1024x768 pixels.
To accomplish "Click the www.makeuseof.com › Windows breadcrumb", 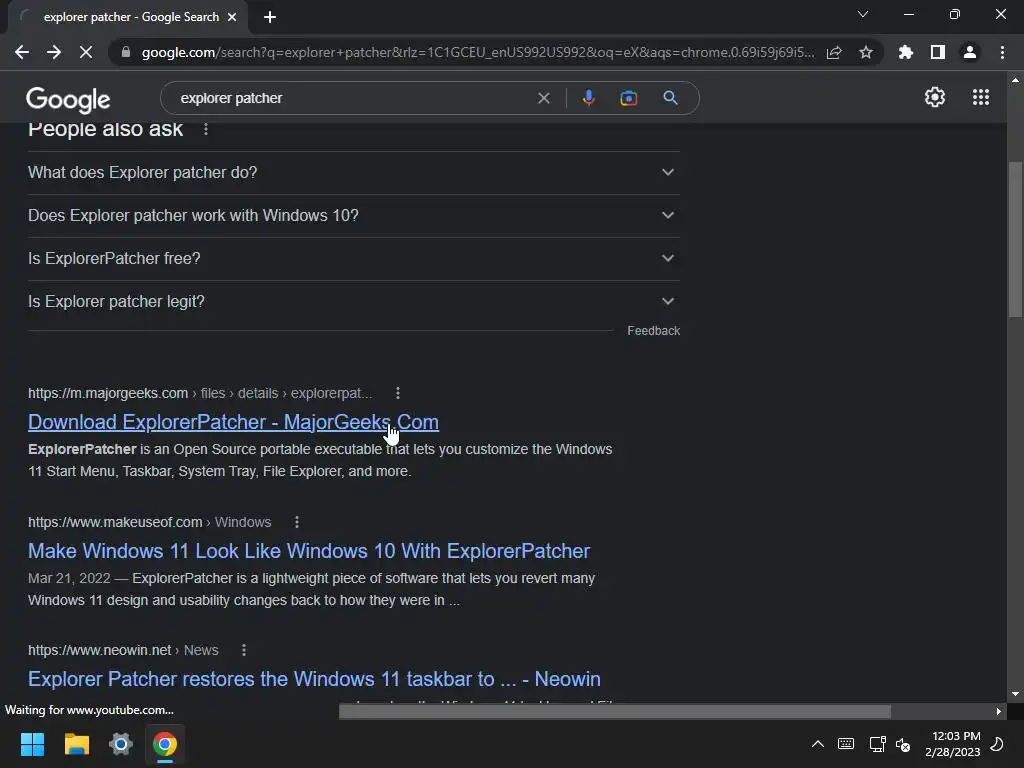I will (150, 522).
